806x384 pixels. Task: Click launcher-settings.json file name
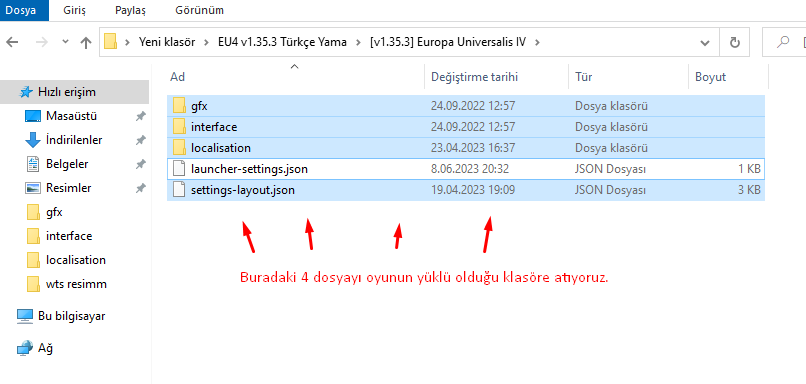coord(249,169)
